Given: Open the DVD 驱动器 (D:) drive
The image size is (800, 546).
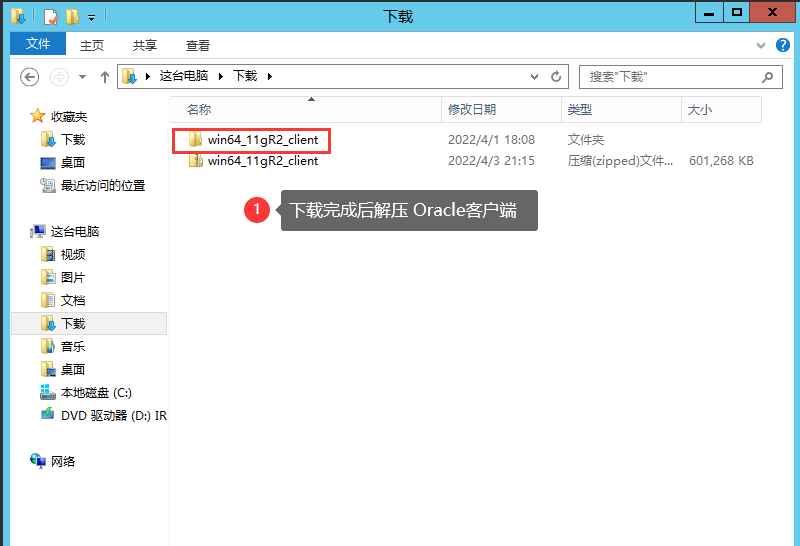Looking at the screenshot, I should coord(114,415).
